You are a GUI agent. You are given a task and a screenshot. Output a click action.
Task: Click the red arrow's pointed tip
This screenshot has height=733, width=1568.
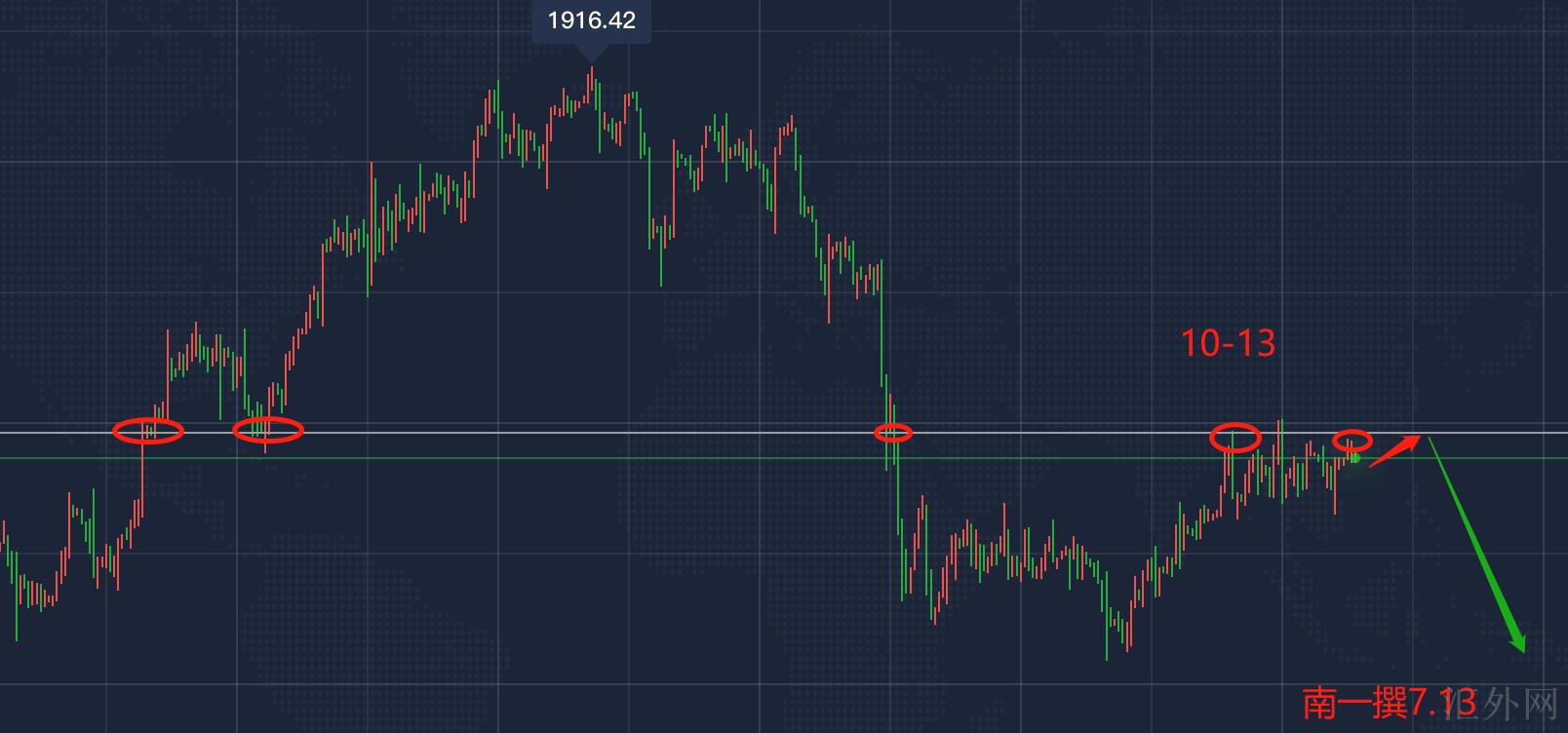1418,436
